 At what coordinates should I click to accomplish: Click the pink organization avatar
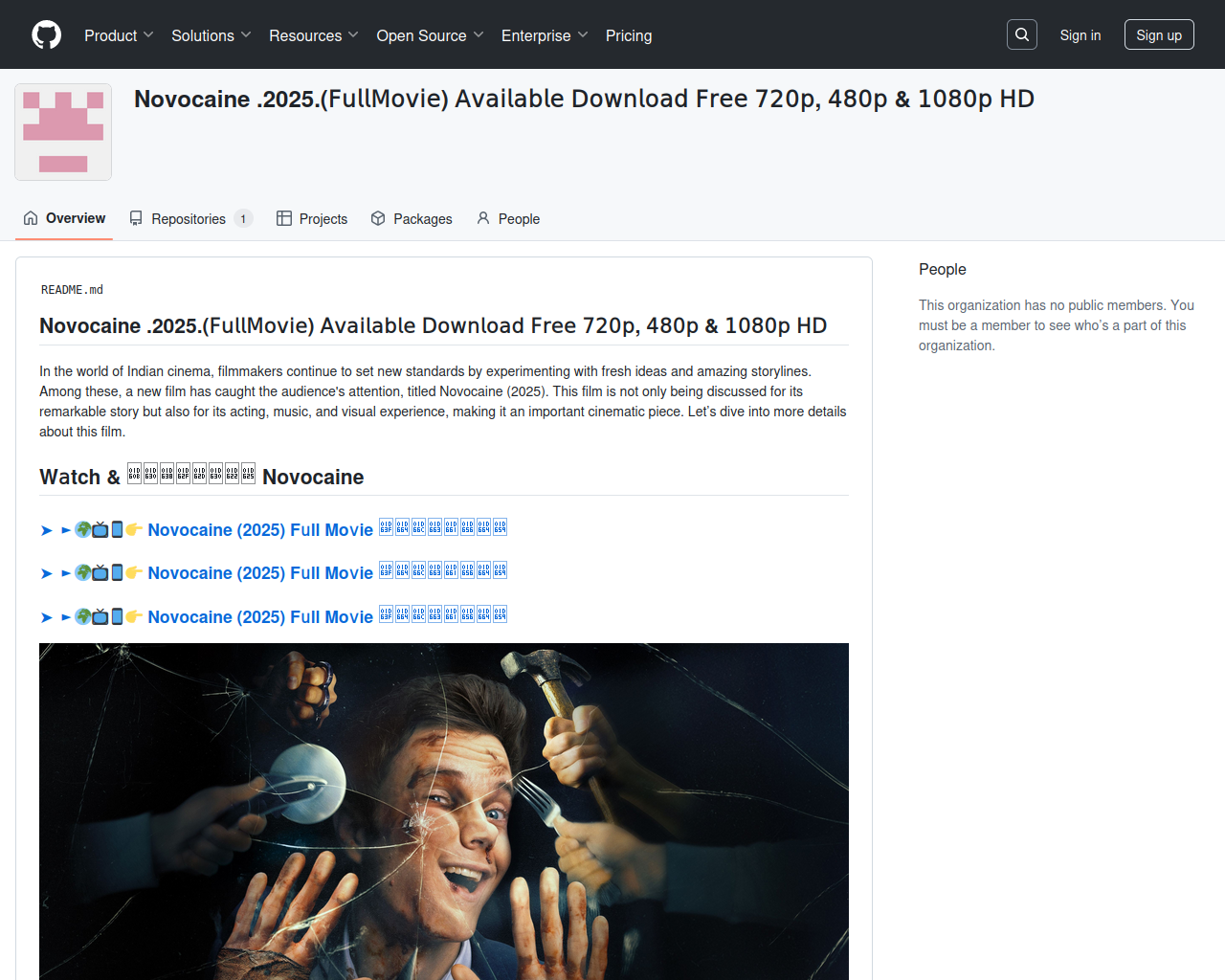pyautogui.click(x=63, y=132)
